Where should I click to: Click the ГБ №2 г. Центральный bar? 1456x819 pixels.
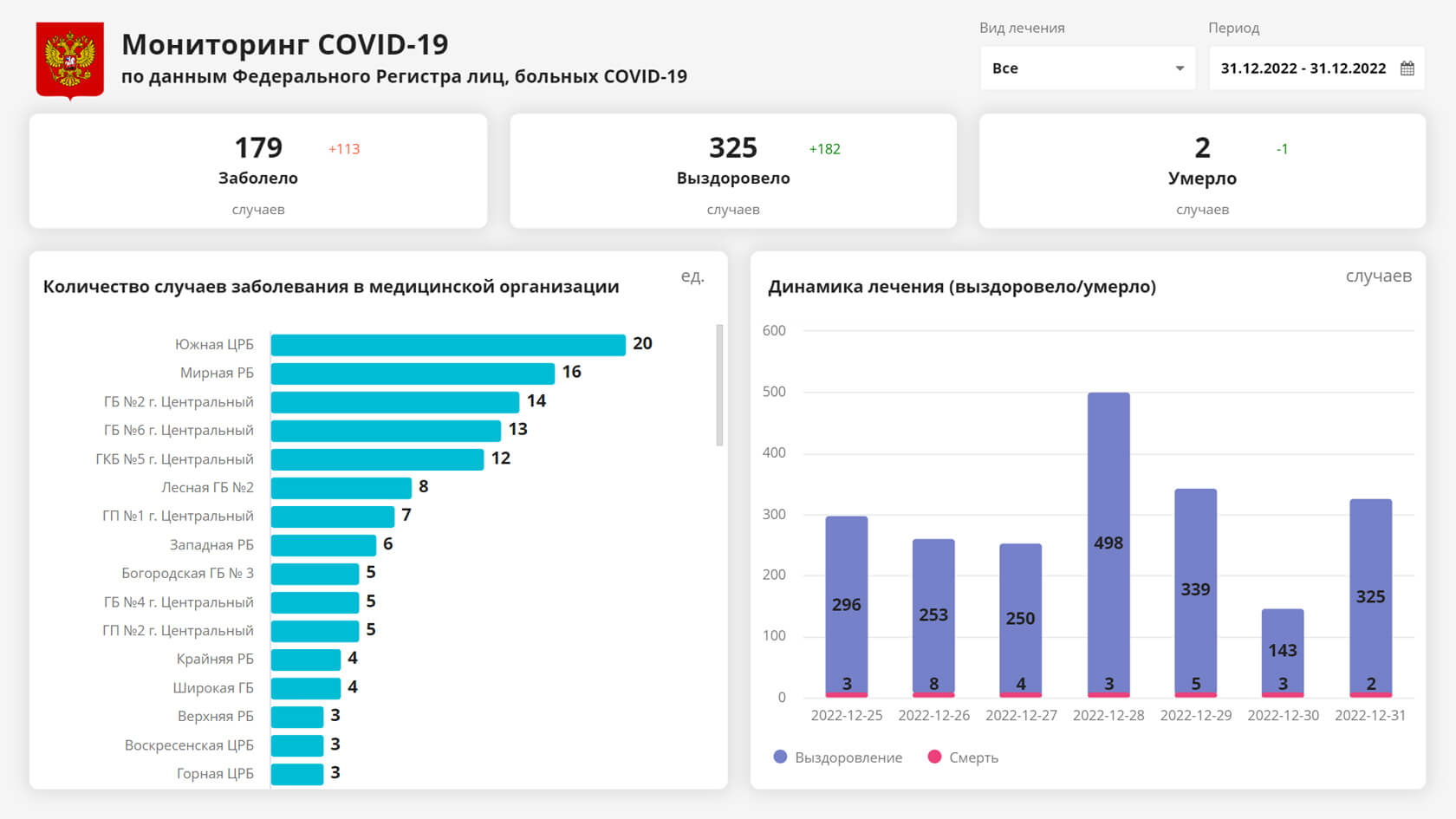coord(395,402)
